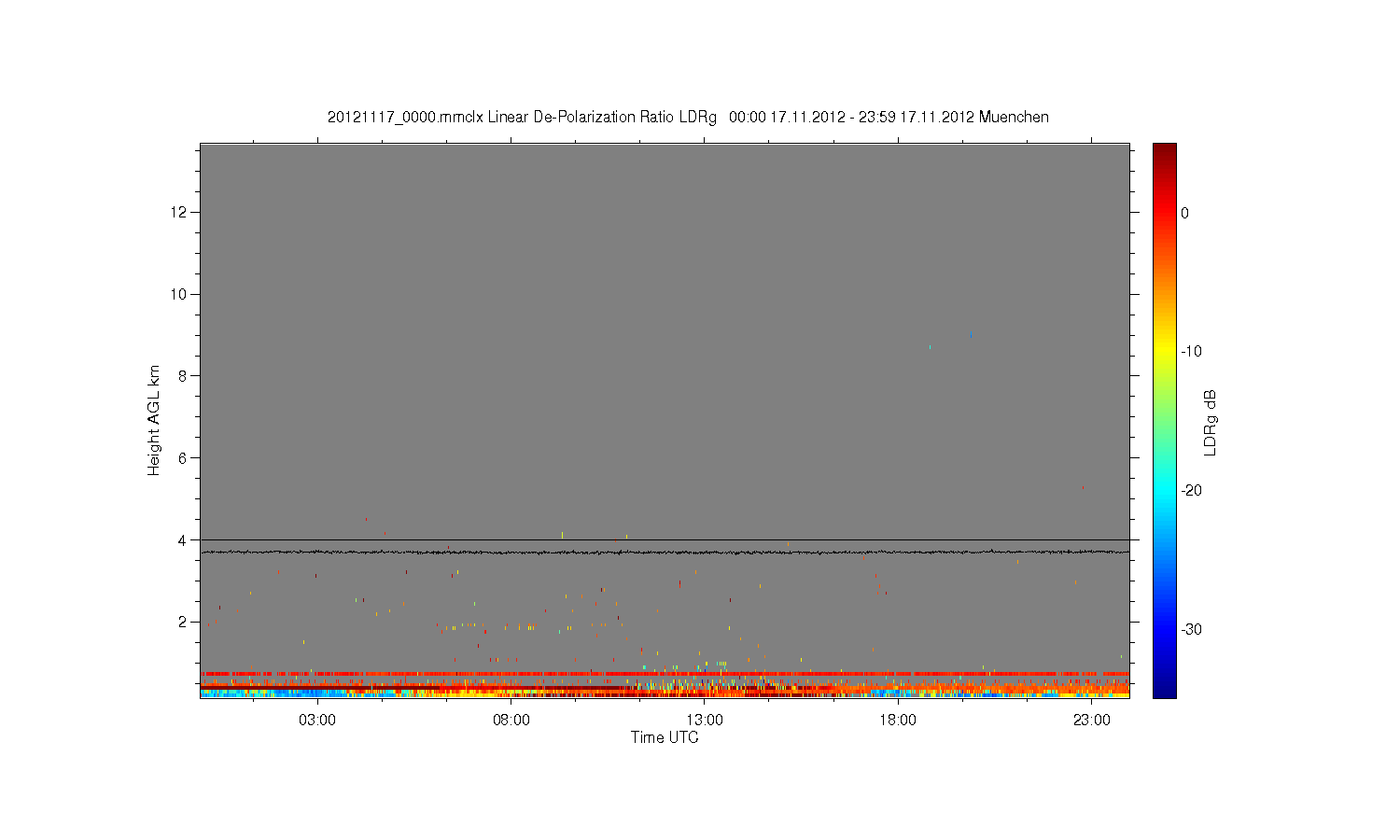This screenshot has height=840, width=1400.
Task: Click the 'LDRg dB' colorbar label
Action: tap(1211, 422)
